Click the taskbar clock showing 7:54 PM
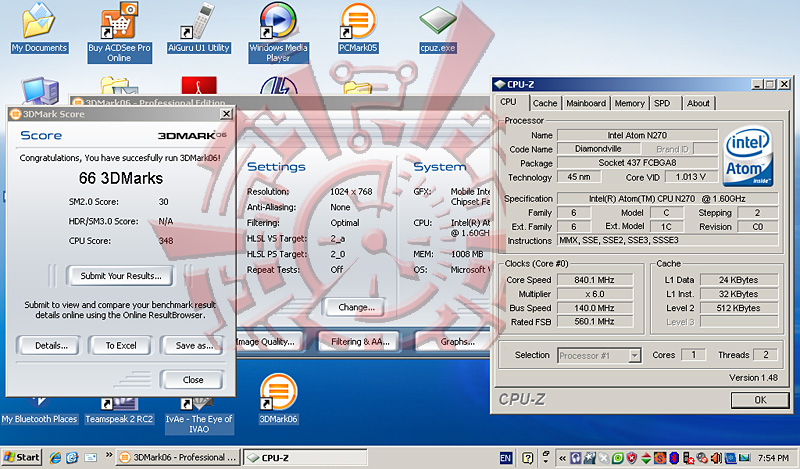Image resolution: width=800 pixels, height=469 pixels. click(x=773, y=458)
